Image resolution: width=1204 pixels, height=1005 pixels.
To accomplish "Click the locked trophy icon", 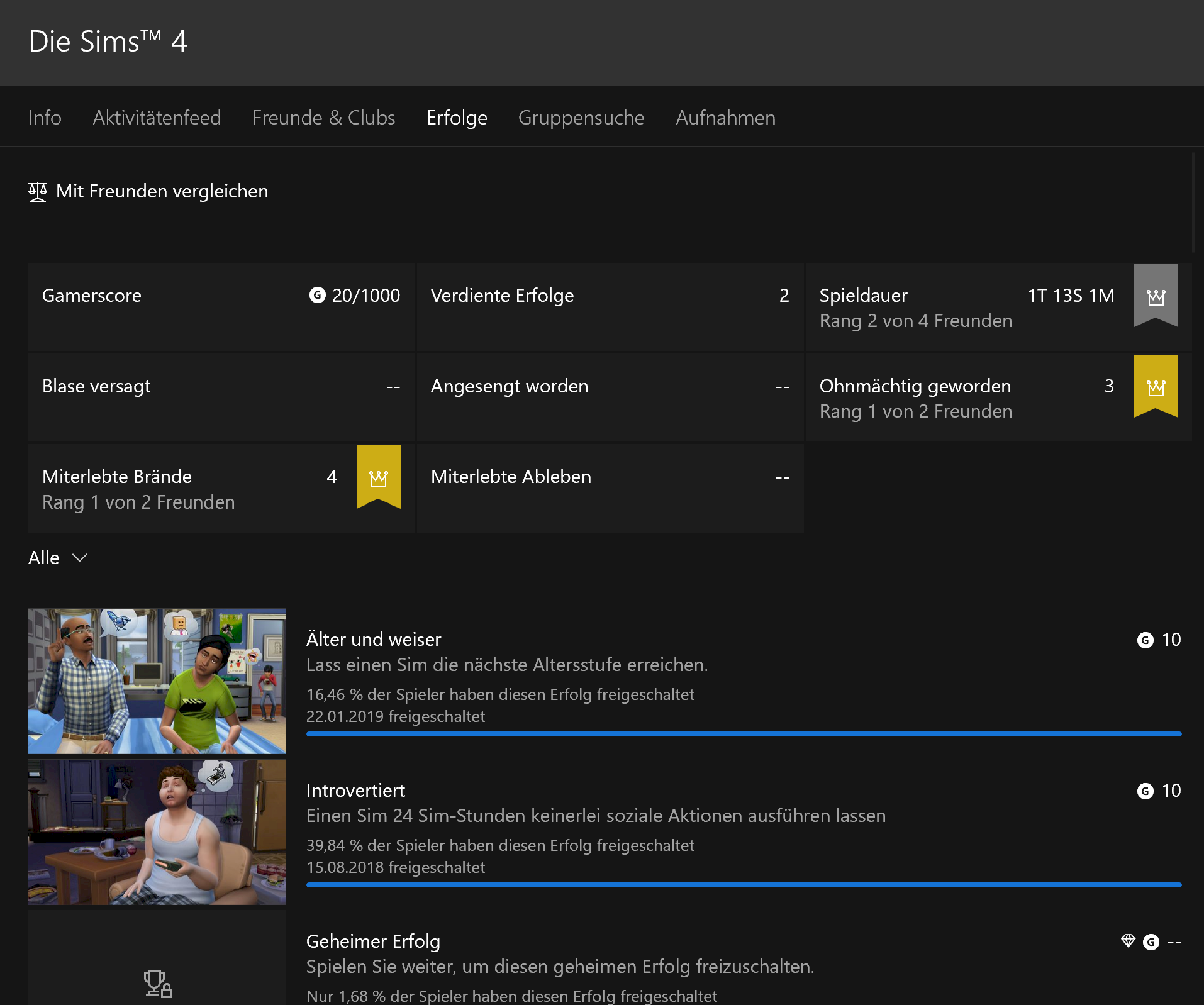I will pyautogui.click(x=158, y=984).
